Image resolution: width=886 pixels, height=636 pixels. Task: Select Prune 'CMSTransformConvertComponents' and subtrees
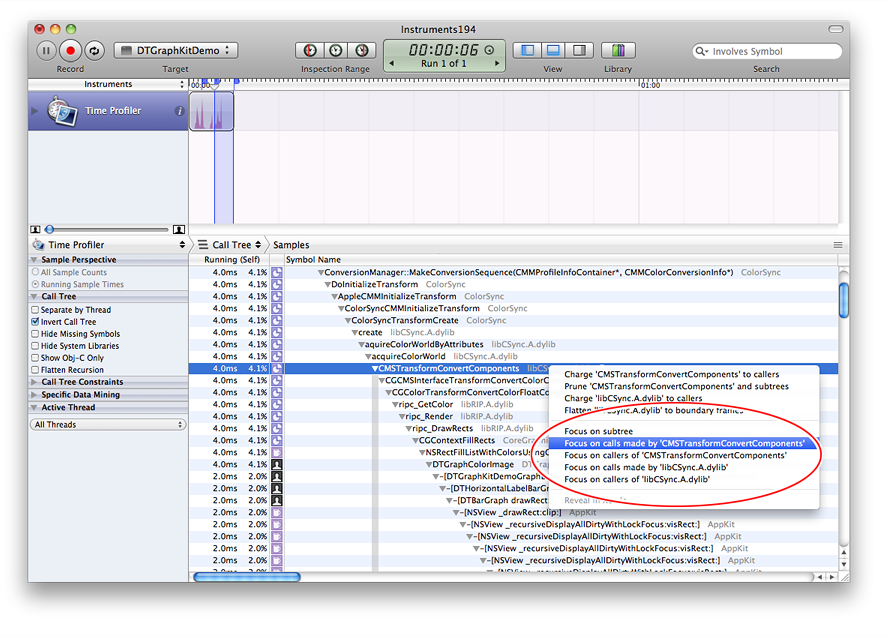coord(676,386)
